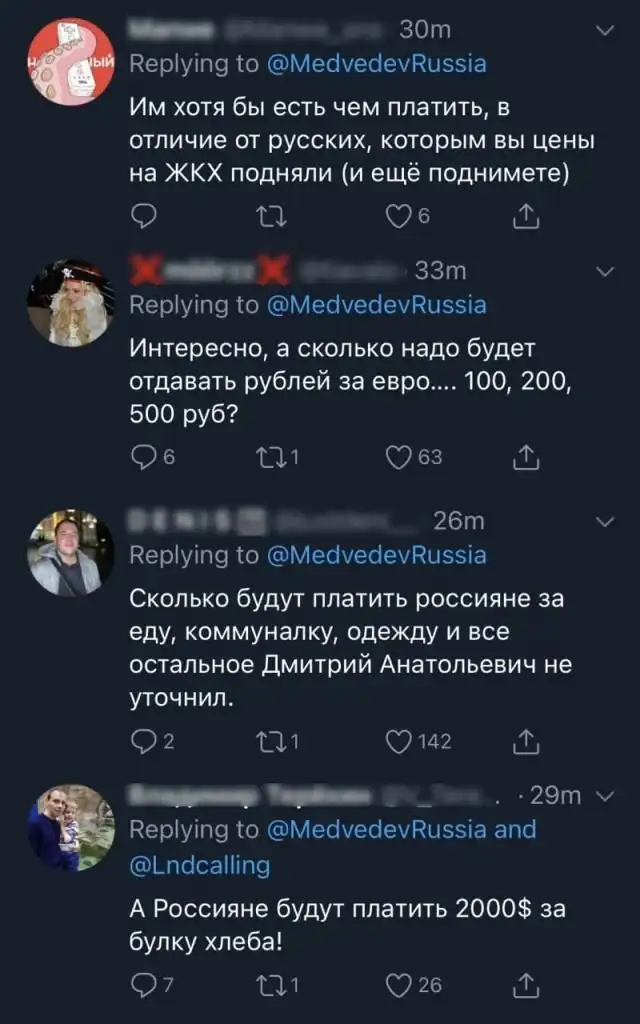Retweet the tweet about ЖКХ prices
640x1024 pixels.
point(269,214)
